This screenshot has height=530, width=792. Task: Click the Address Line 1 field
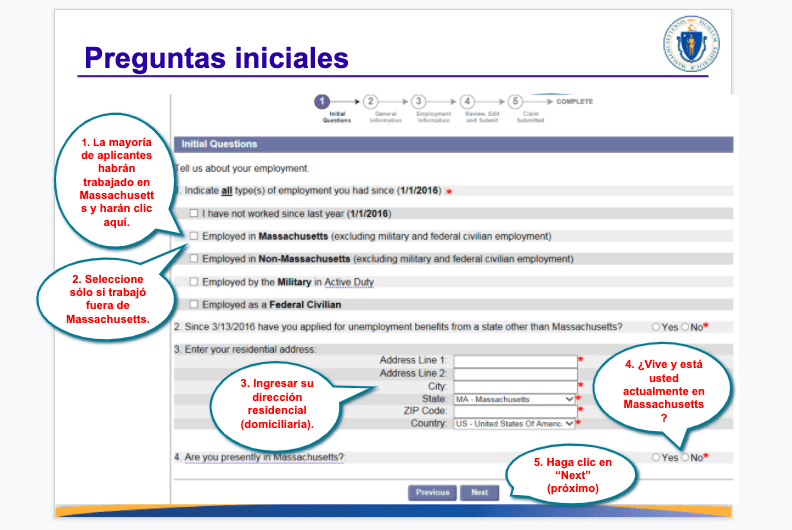[x=515, y=361]
